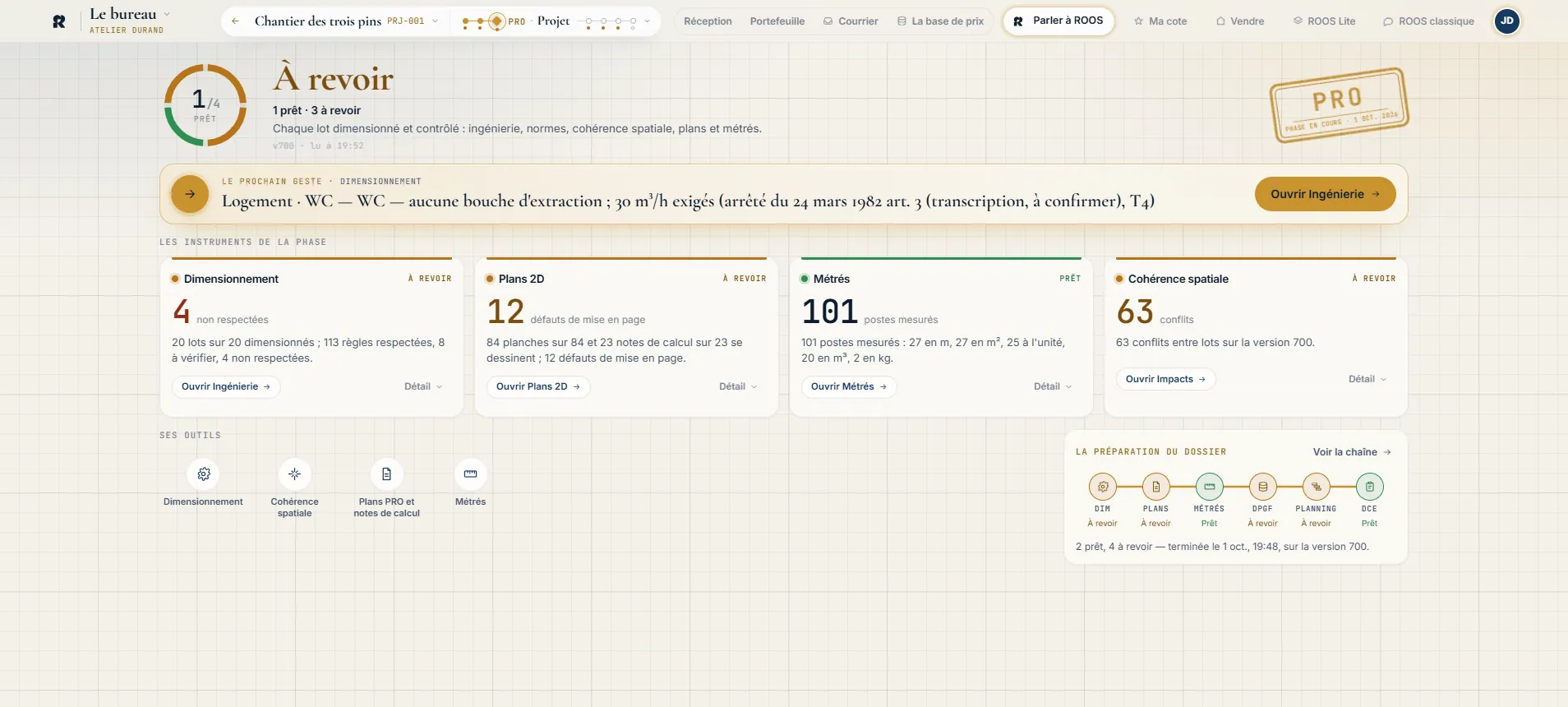The height and width of the screenshot is (707, 1568).
Task: Click Ouvrir Métrés button
Action: [x=849, y=386]
